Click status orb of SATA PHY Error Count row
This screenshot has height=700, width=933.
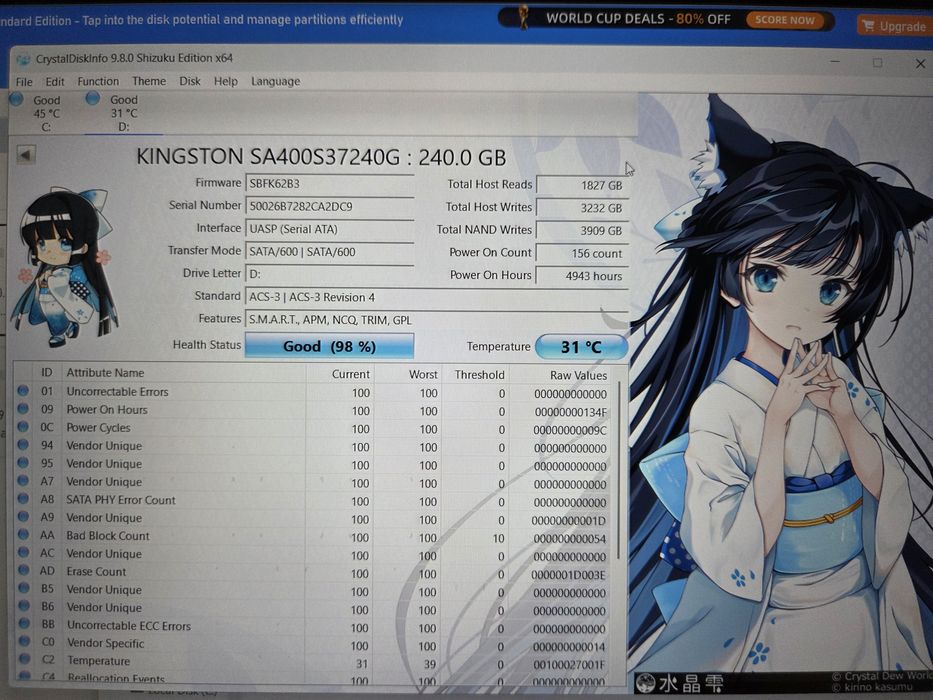coord(23,498)
